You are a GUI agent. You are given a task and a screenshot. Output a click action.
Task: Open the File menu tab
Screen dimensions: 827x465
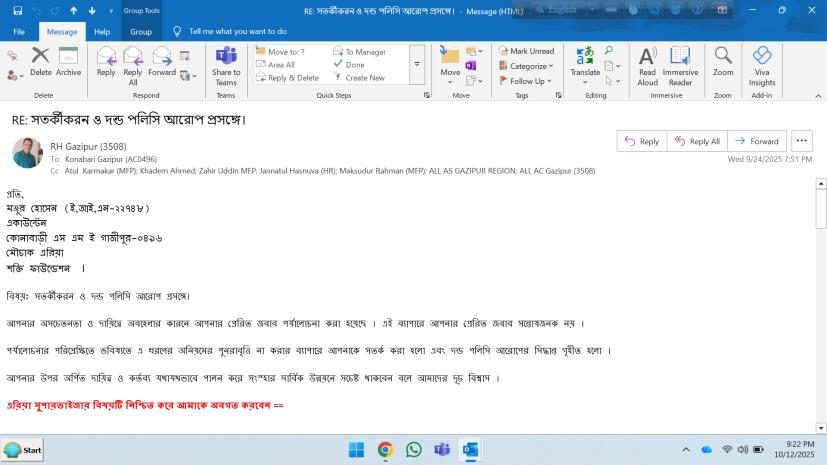[19, 31]
